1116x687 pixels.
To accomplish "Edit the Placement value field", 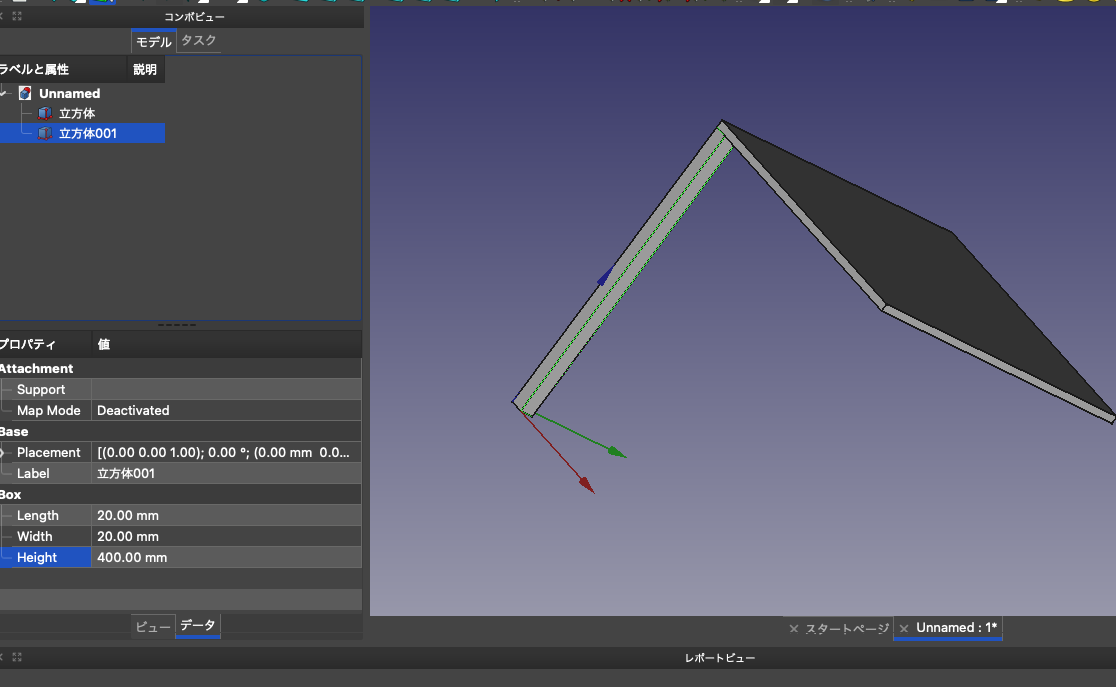I will tap(226, 453).
